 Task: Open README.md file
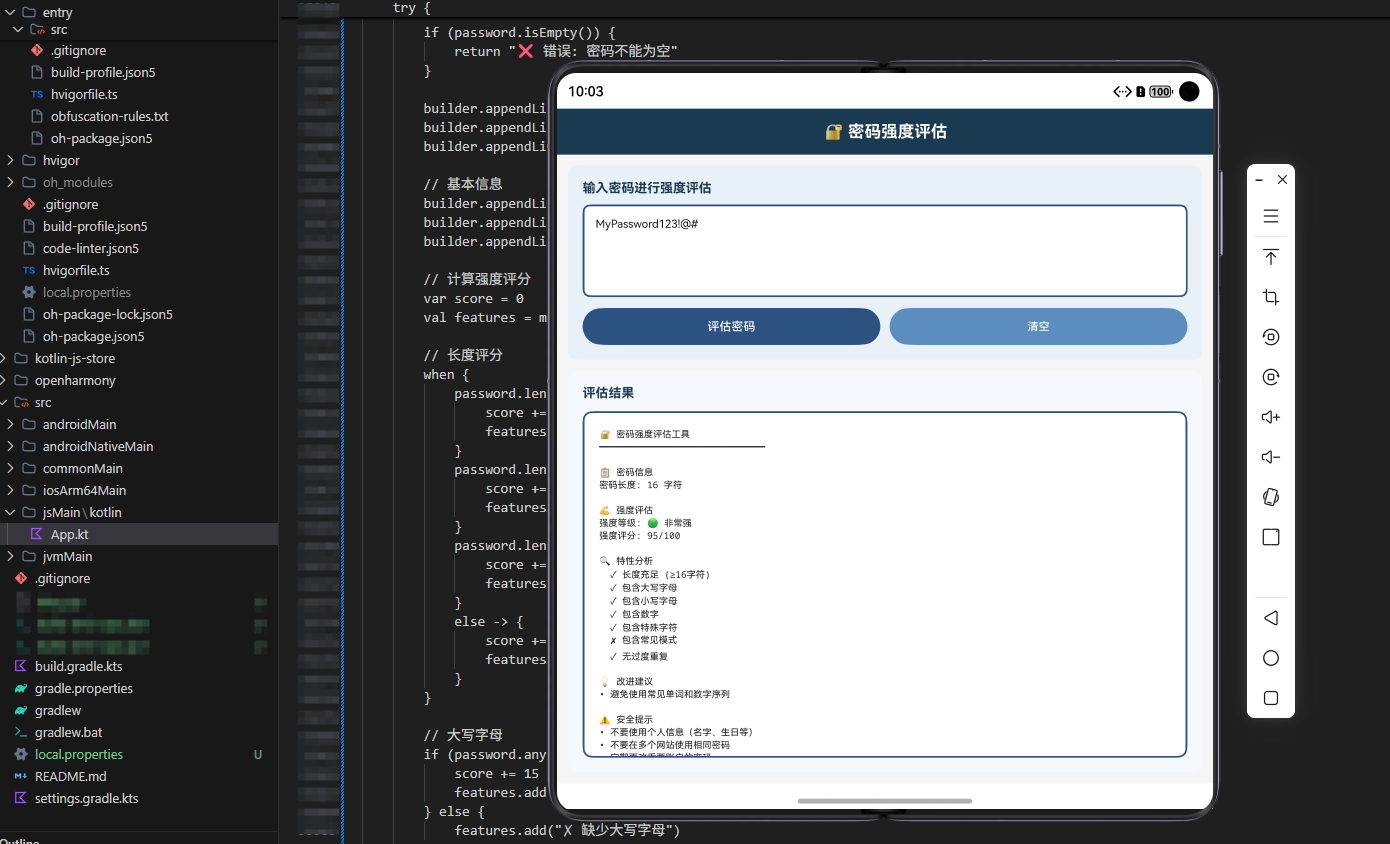click(71, 776)
